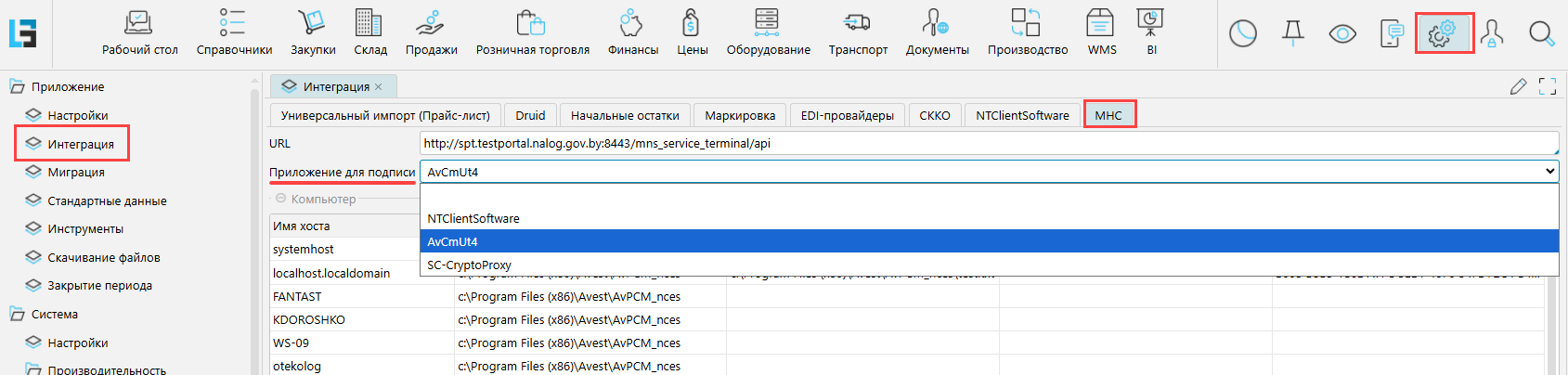This screenshot has width=1568, height=375.
Task: Open the Транспорт truck icon
Action: coord(857,23)
